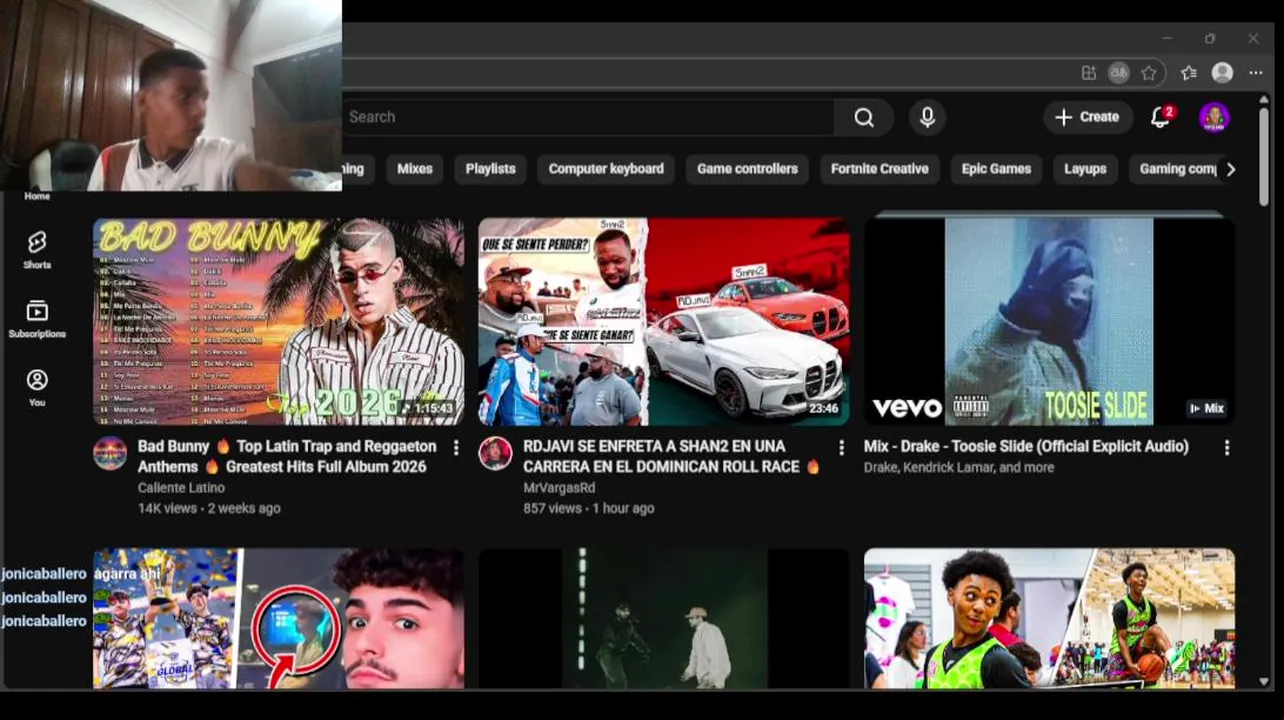
Task: Click inside the YouTube search field
Action: coord(590,117)
